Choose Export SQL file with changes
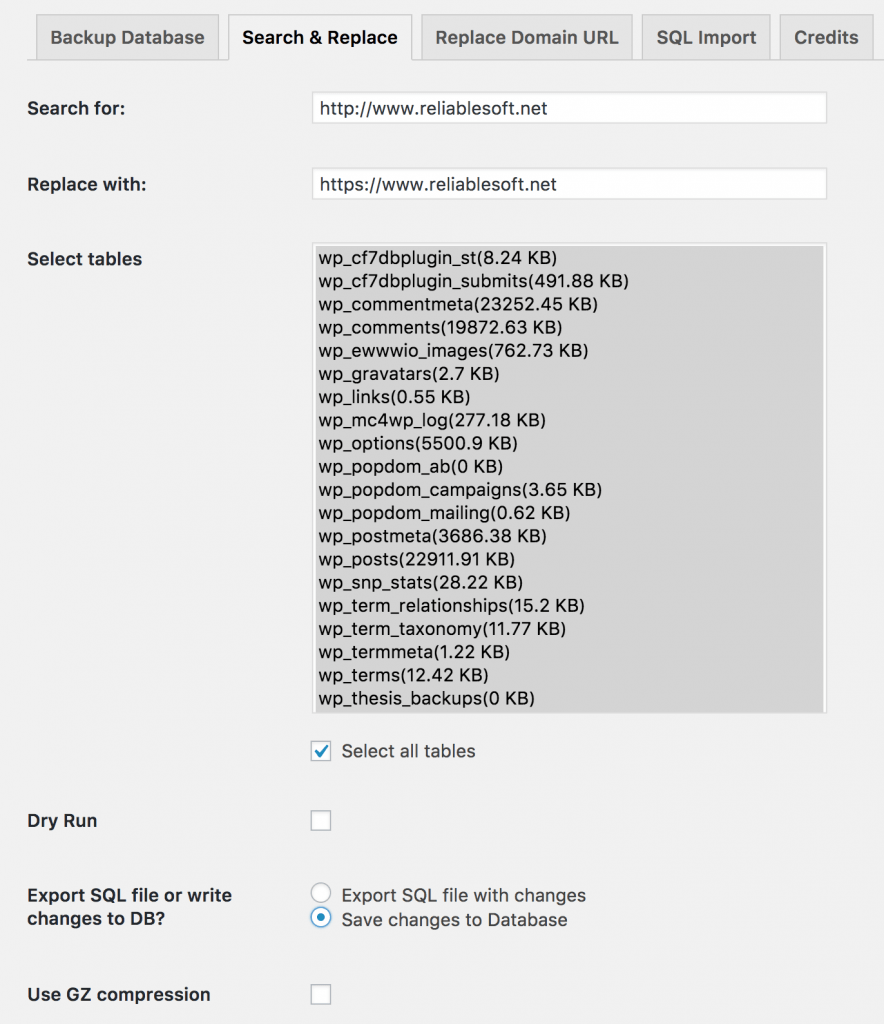 (x=321, y=893)
